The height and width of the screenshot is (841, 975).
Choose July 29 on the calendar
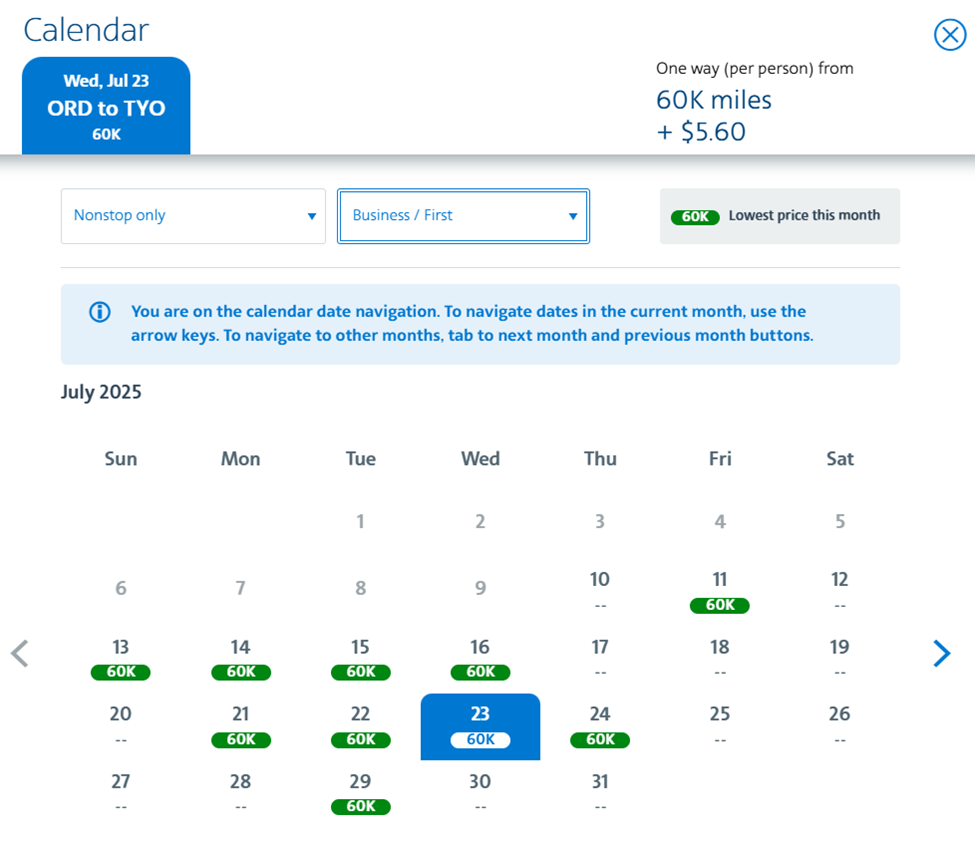pos(360,793)
